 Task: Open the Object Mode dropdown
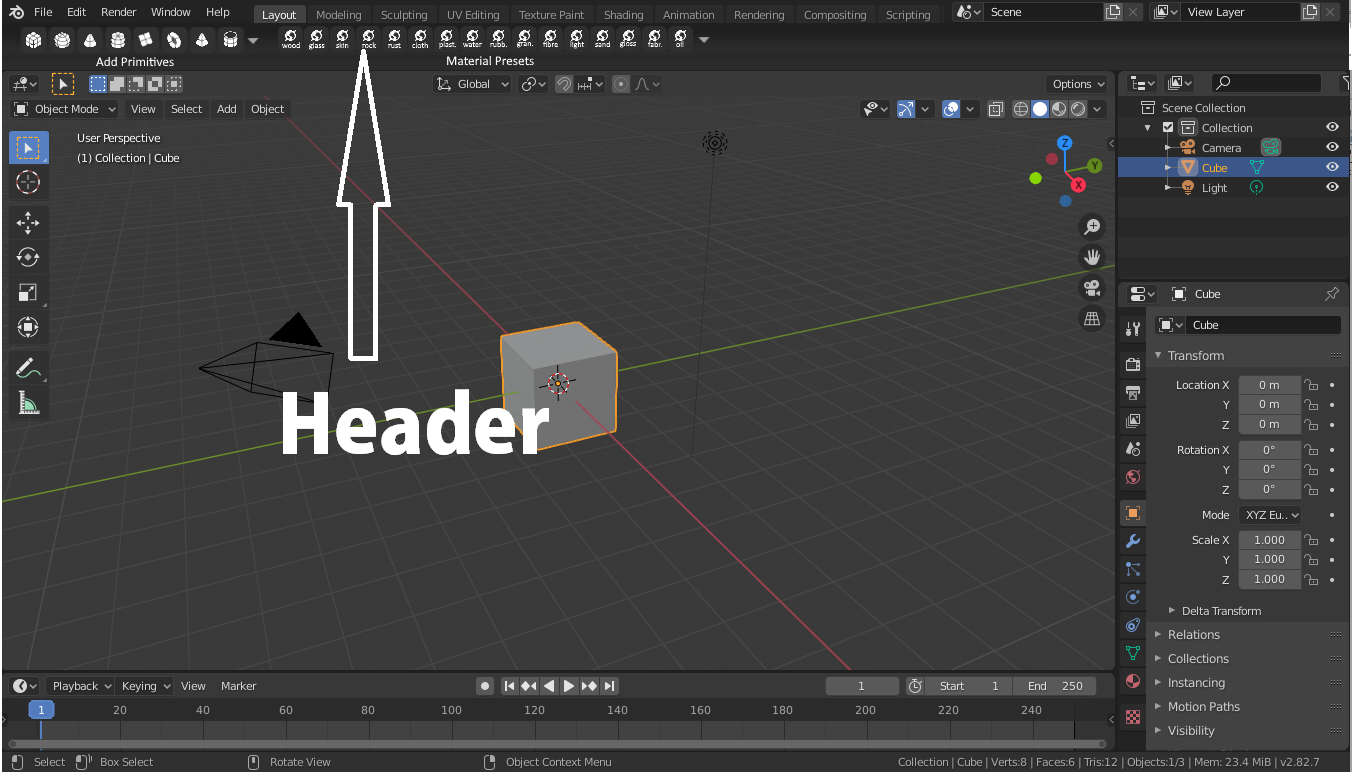65,109
